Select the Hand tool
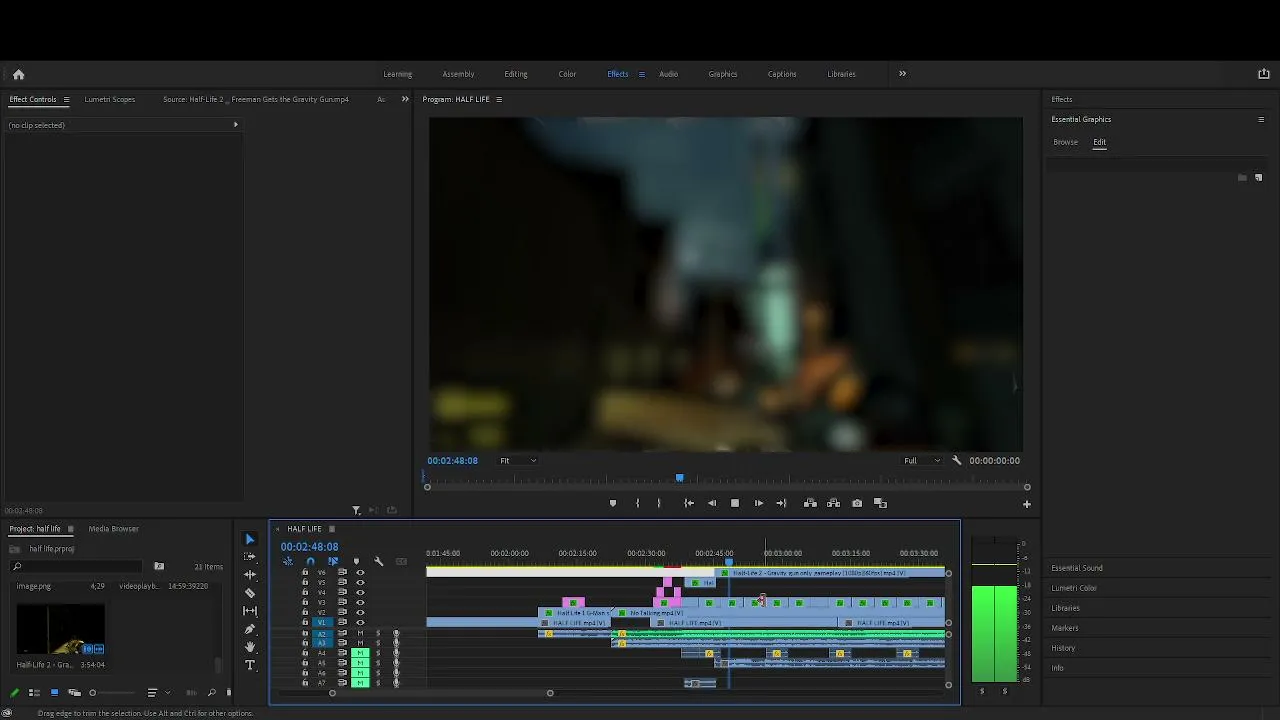The image size is (1280, 720). [x=250, y=647]
